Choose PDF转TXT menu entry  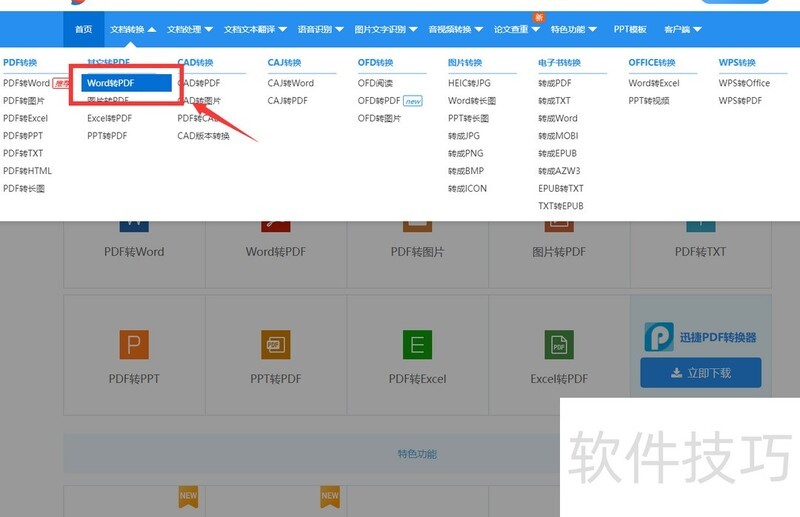[x=23, y=153]
